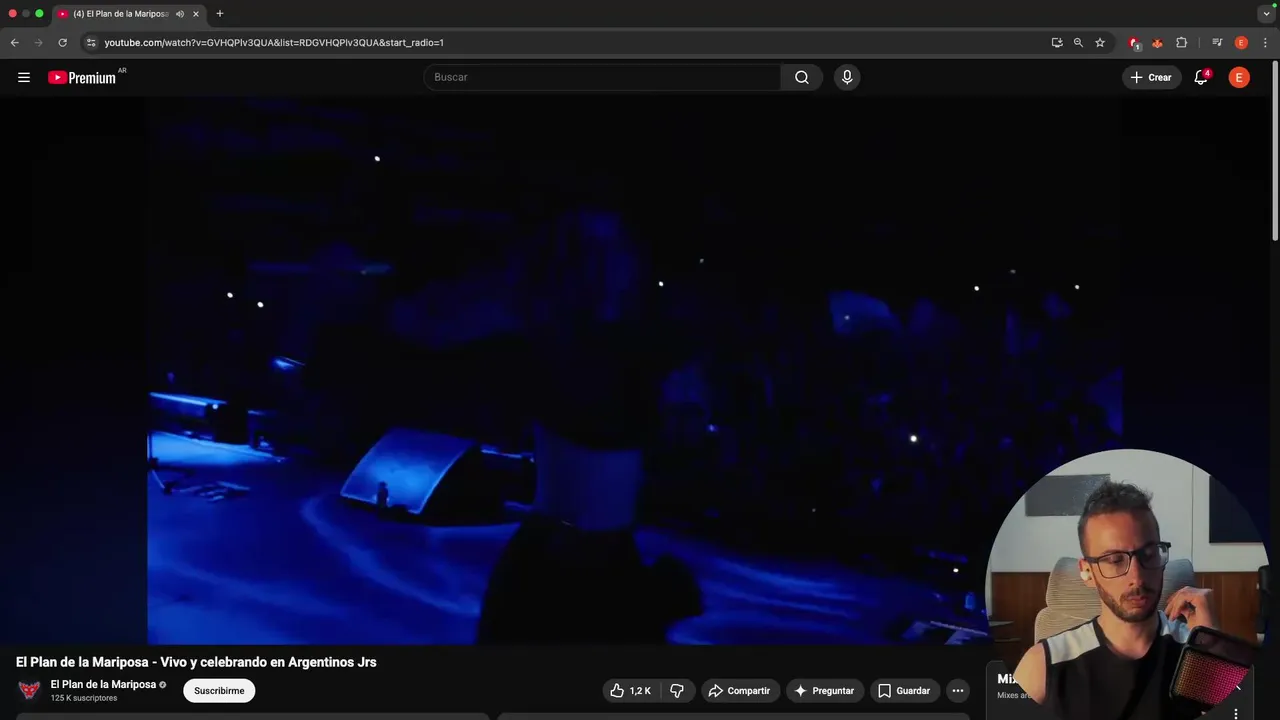Start voice search with microphone icon
This screenshot has height=720, width=1280.
(847, 77)
